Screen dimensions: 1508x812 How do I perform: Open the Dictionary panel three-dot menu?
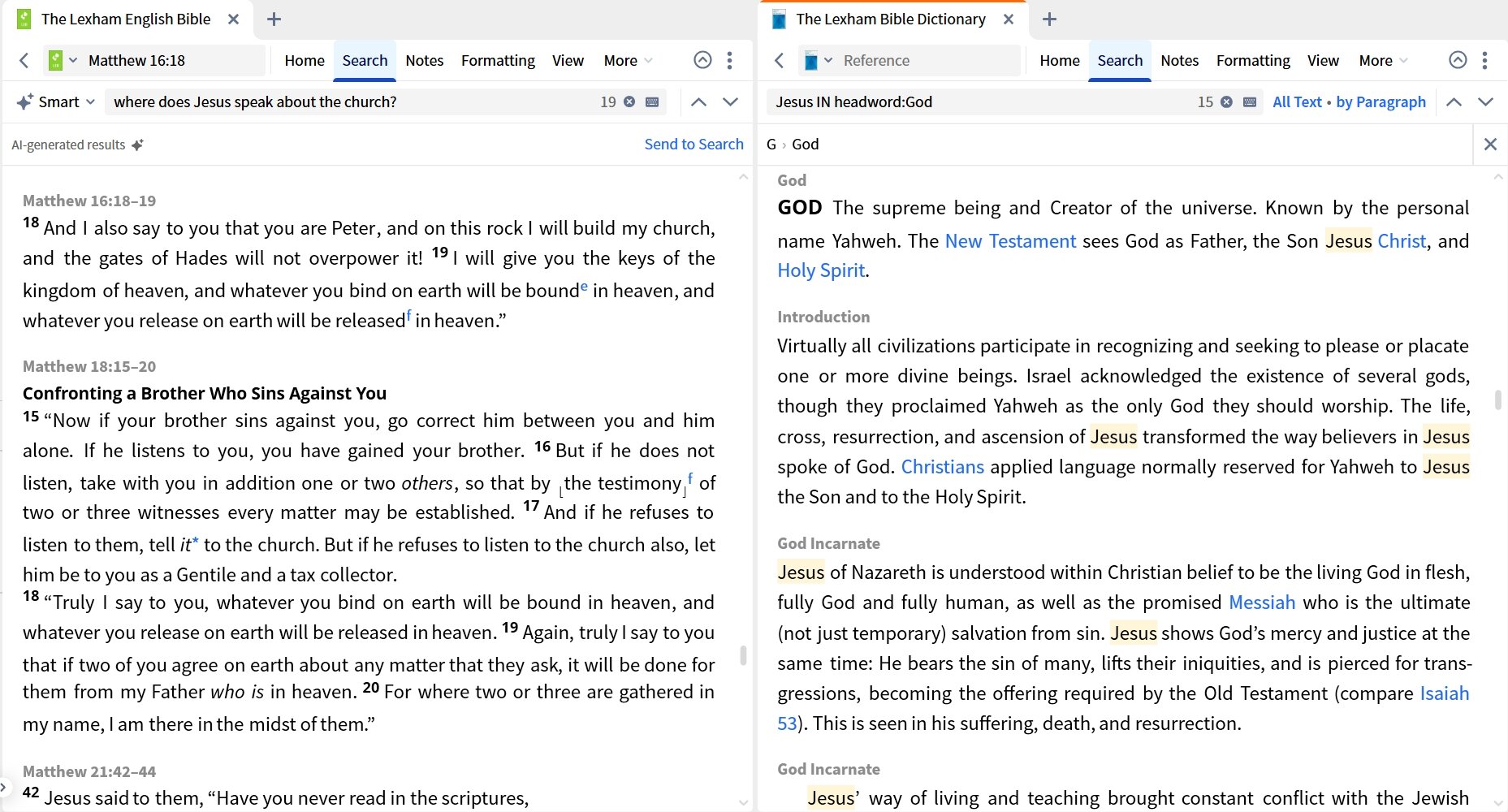(1484, 60)
